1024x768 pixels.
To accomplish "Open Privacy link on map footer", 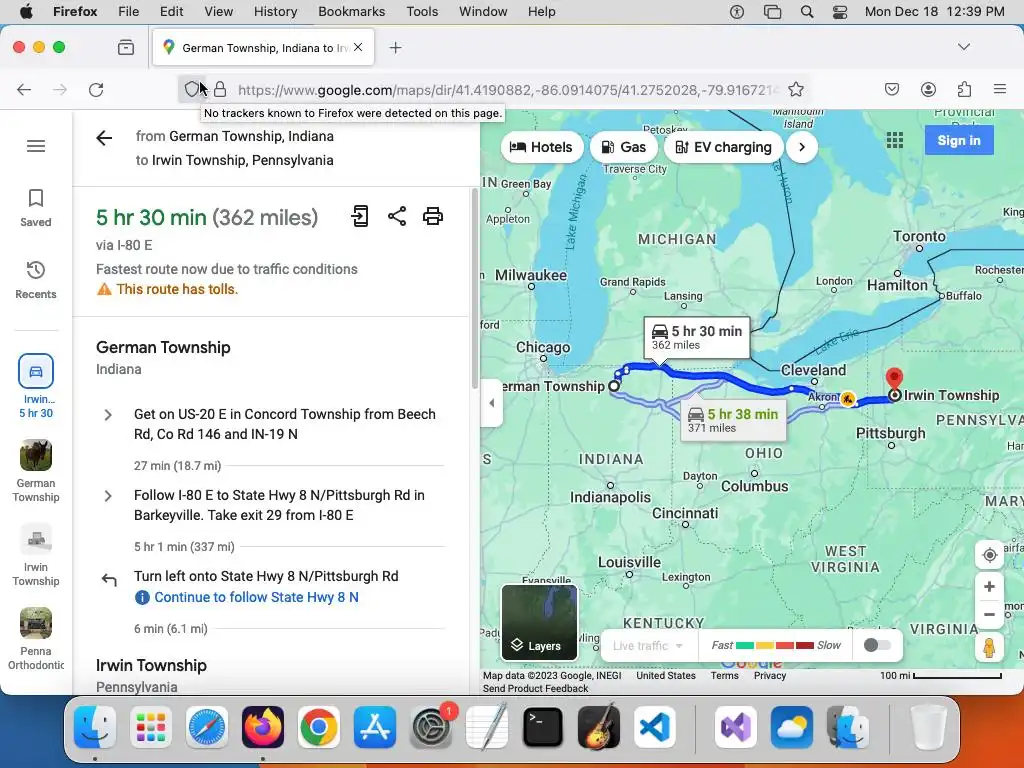I will [769, 675].
